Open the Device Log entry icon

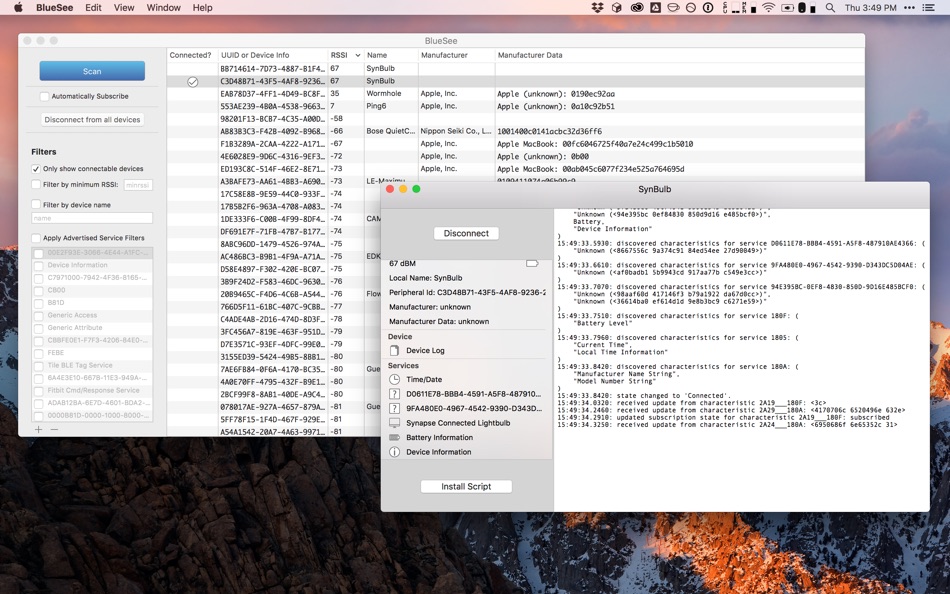(x=394, y=351)
